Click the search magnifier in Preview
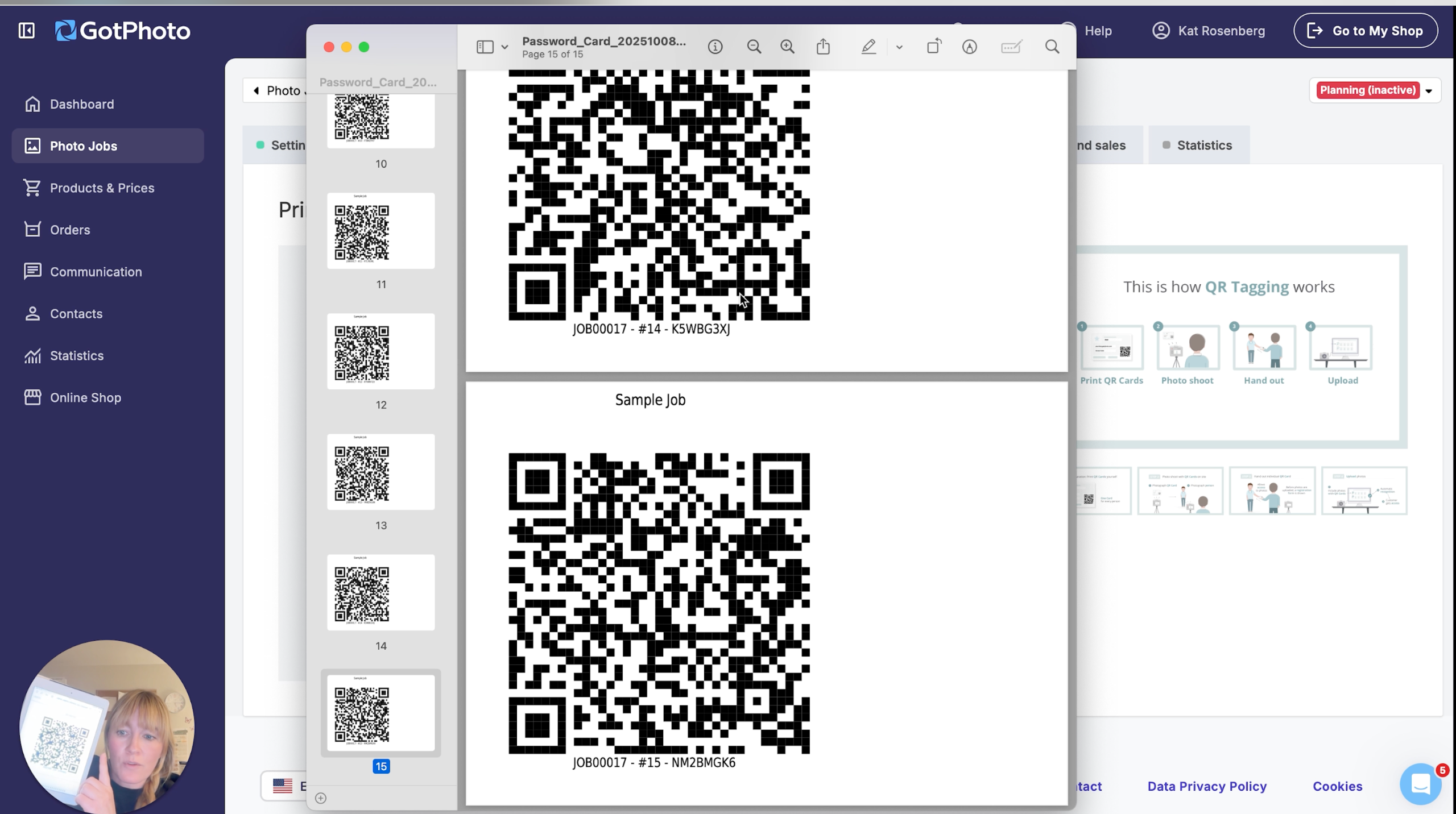The image size is (1456, 814). pos(1052,47)
